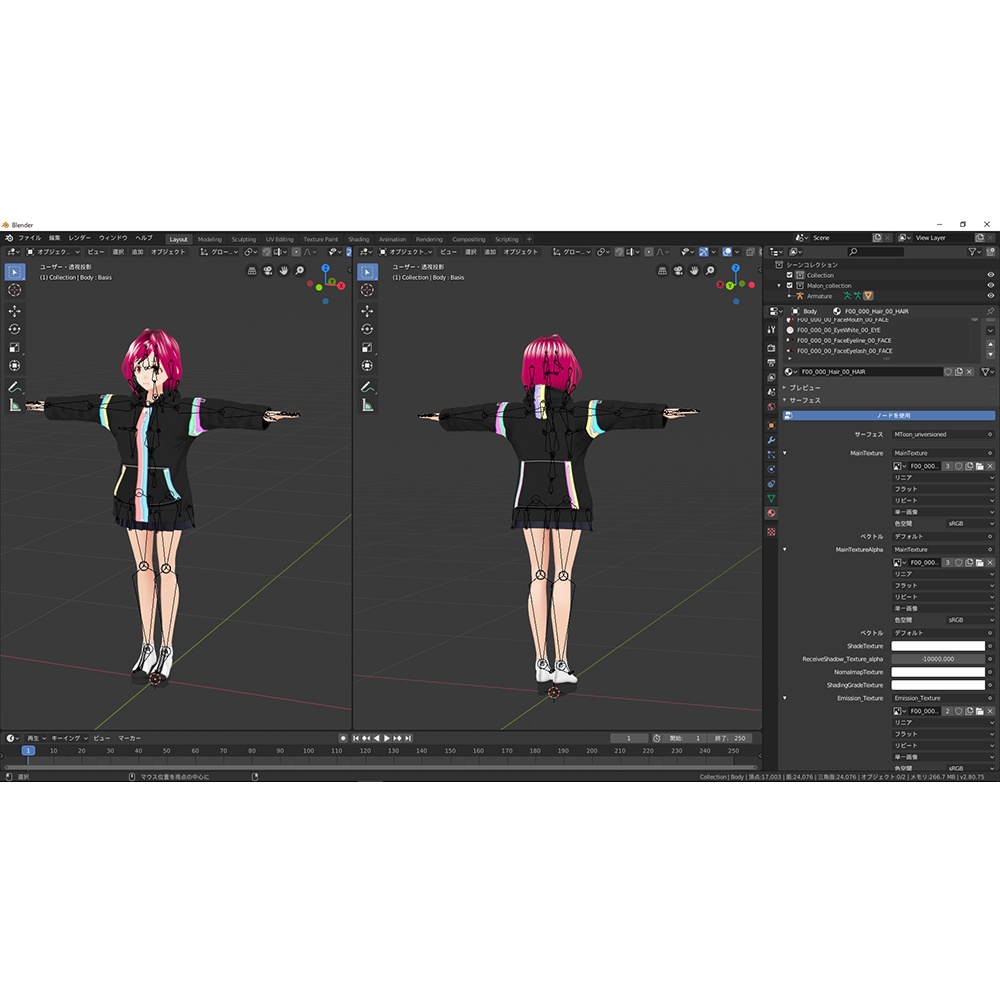This screenshot has height=1000, width=1000.
Task: Switch to the Shading workspace tab
Action: [x=358, y=239]
